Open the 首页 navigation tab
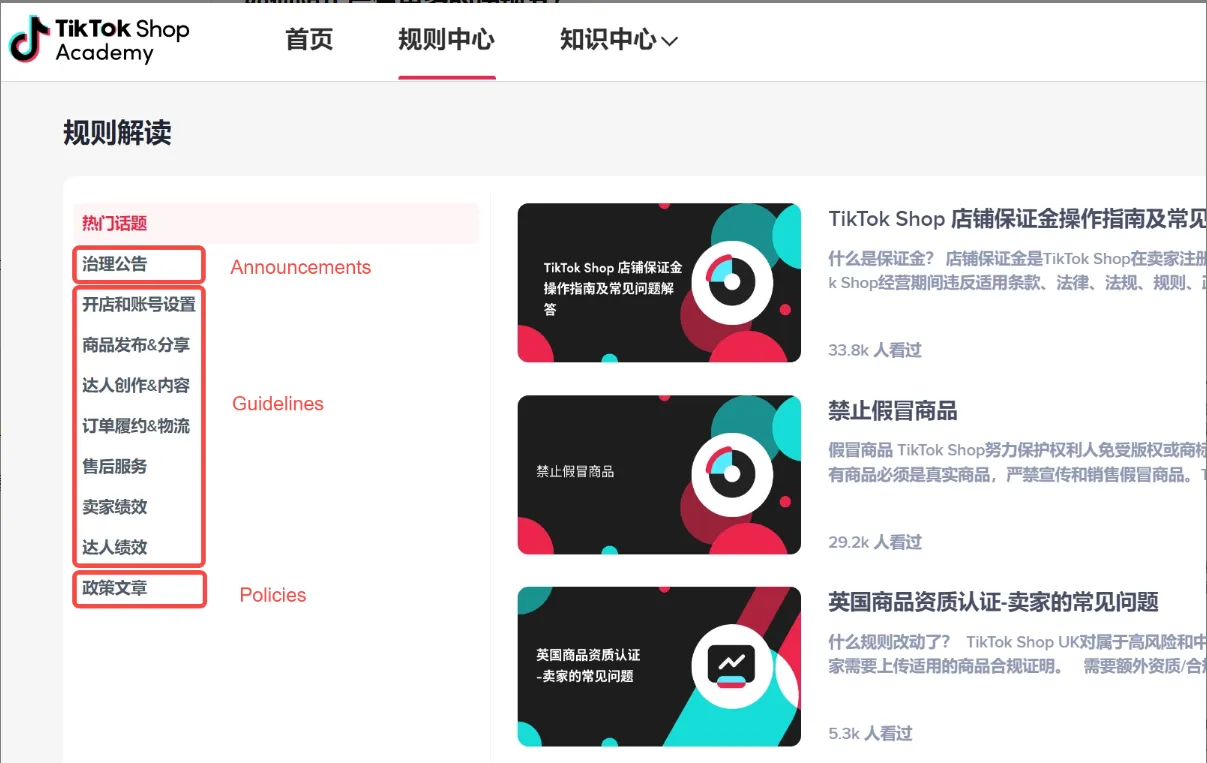1207x763 pixels. point(309,40)
